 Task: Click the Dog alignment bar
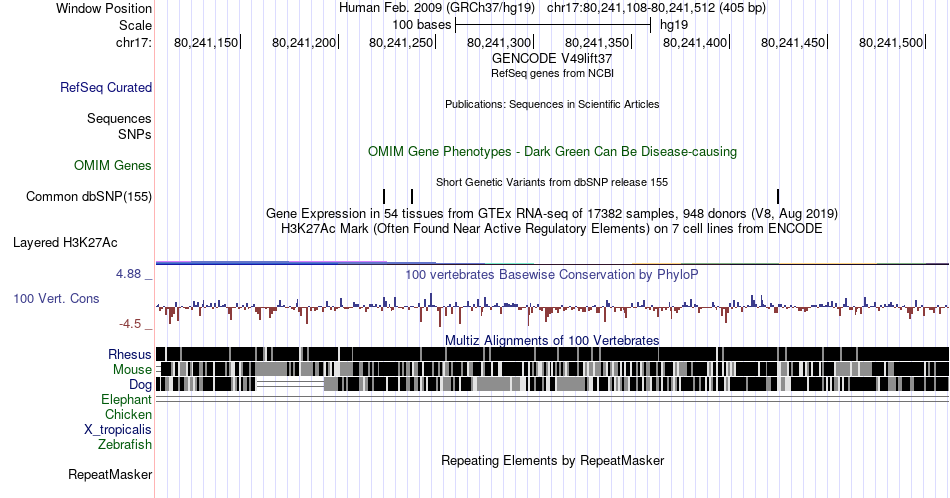552,383
